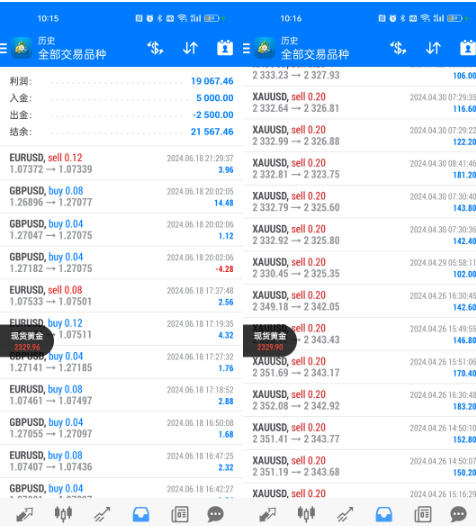Image resolution: width=476 pixels, height=526 pixels.
Task: Open calendar date filter in left header
Action: point(225,48)
